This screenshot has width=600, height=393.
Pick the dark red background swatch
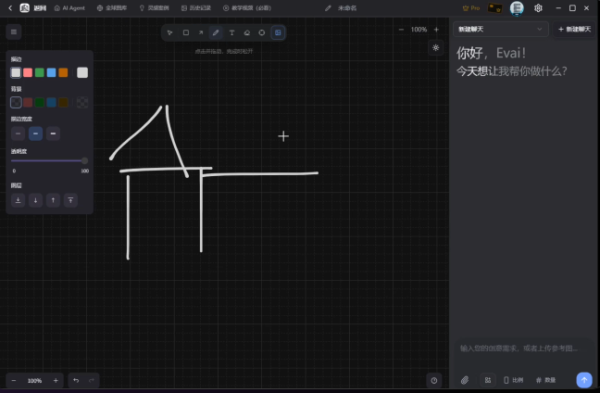(x=28, y=102)
